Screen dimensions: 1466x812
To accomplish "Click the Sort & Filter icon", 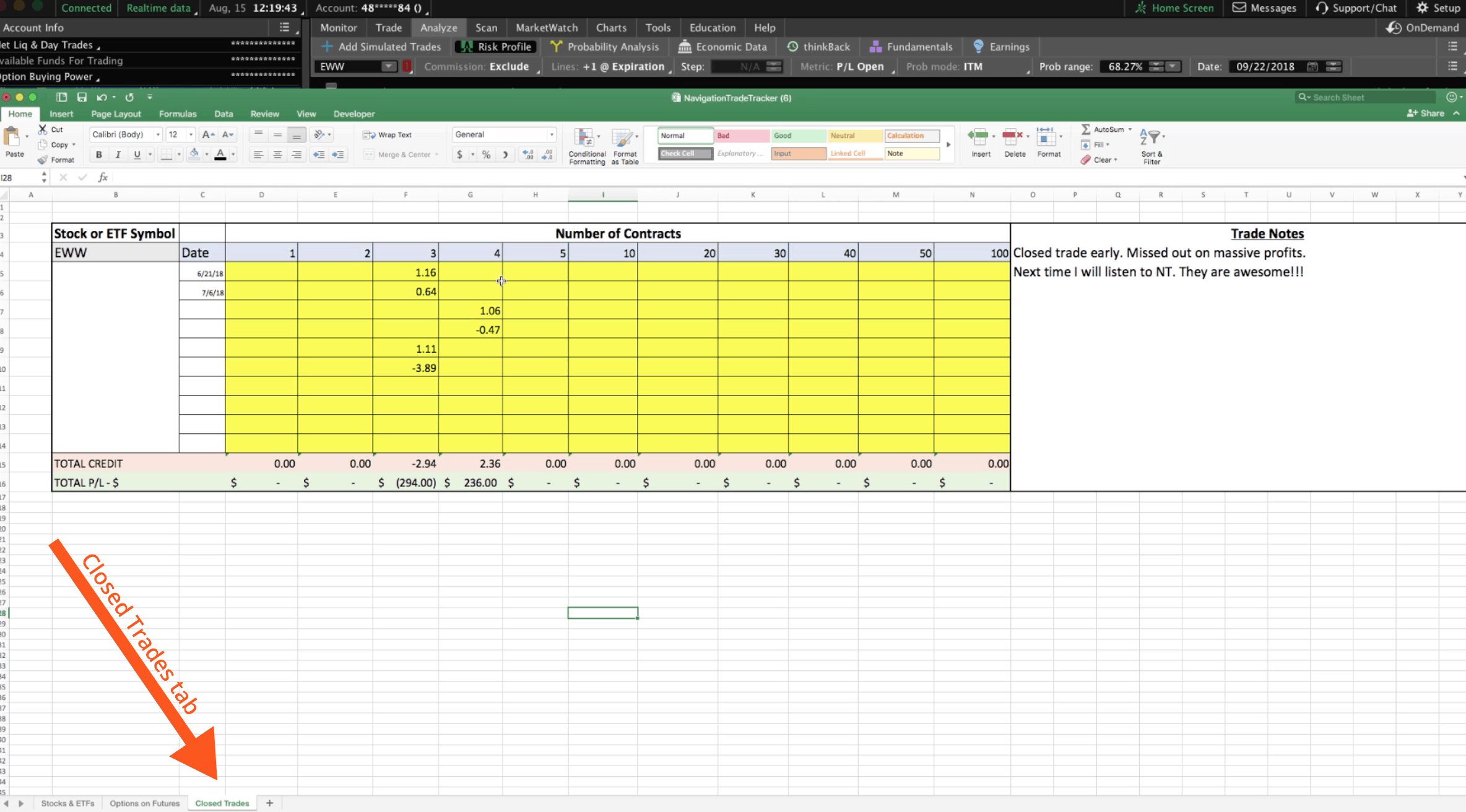I will (x=1150, y=137).
